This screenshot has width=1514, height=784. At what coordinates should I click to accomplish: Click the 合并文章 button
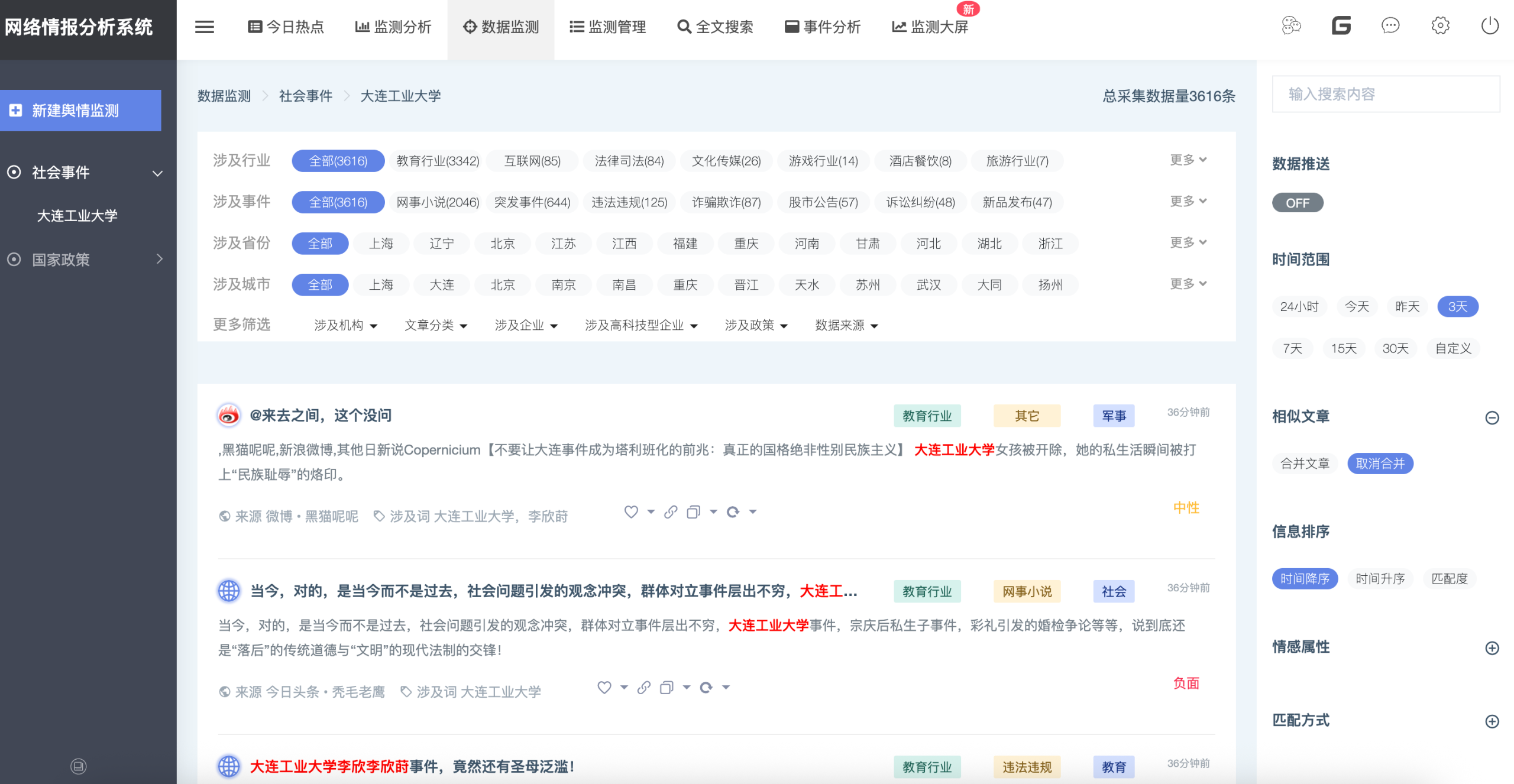click(1304, 464)
